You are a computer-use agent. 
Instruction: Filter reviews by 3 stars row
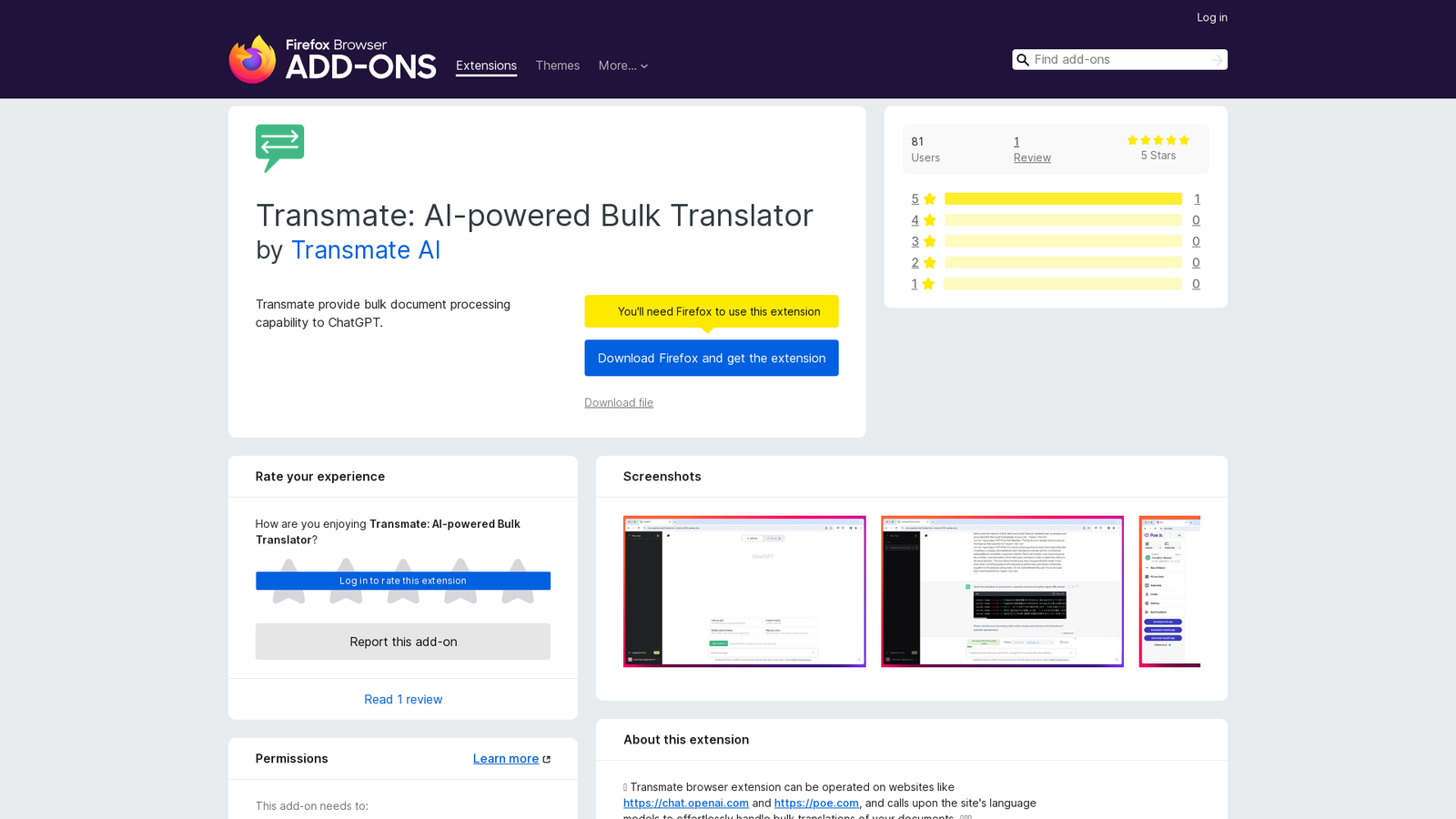1056,241
